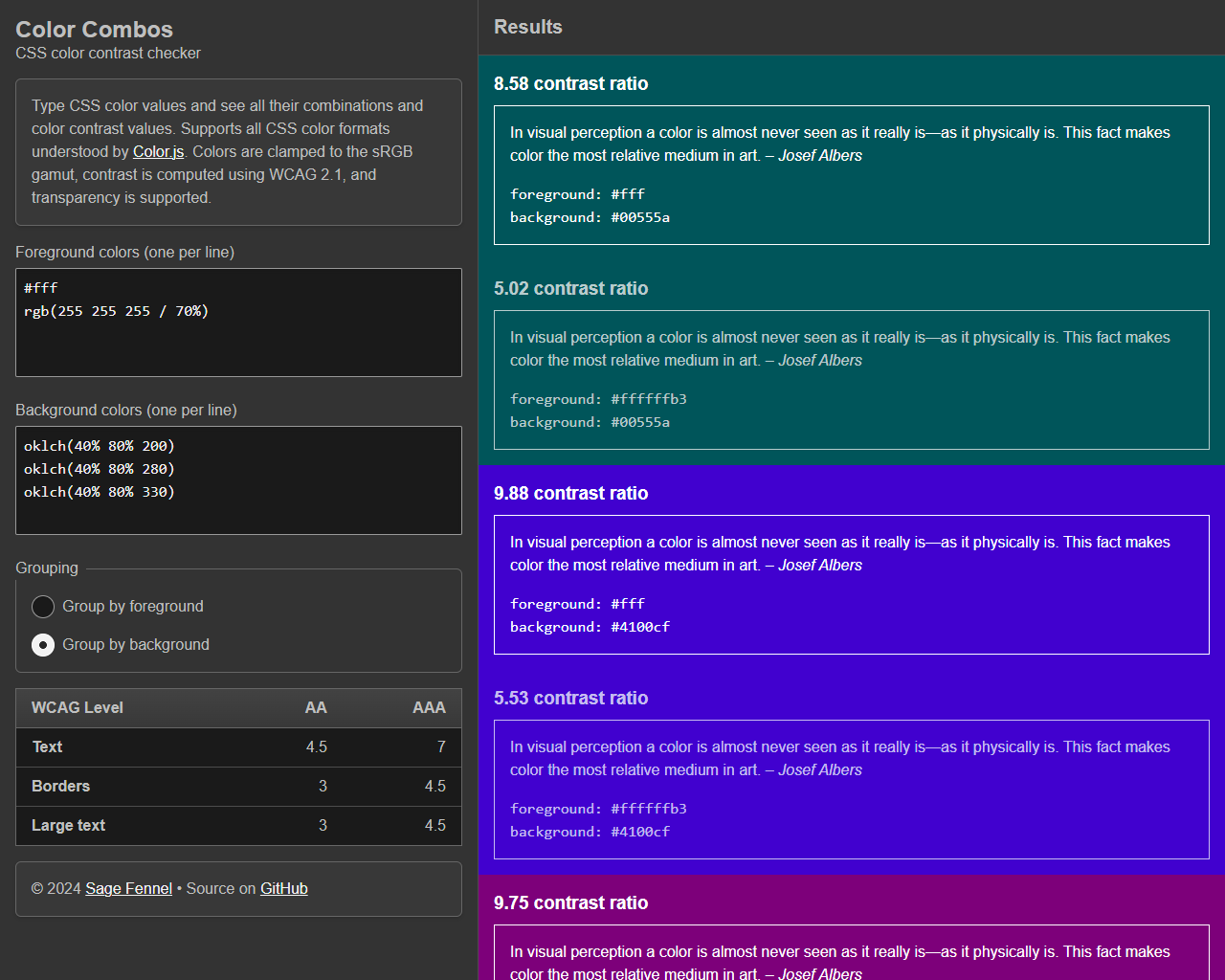1225x980 pixels.
Task: Click the Text row label
Action: (47, 746)
